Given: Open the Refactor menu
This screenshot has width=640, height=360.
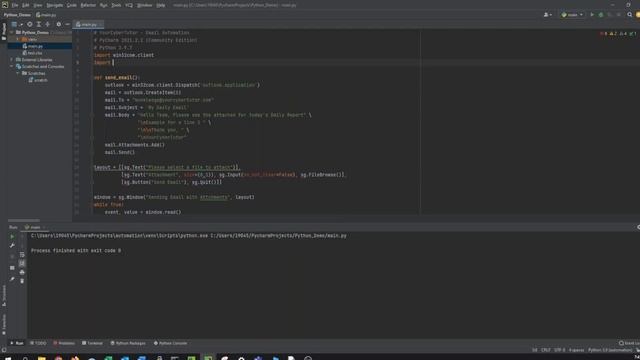Looking at the screenshot, I should 88,5.
